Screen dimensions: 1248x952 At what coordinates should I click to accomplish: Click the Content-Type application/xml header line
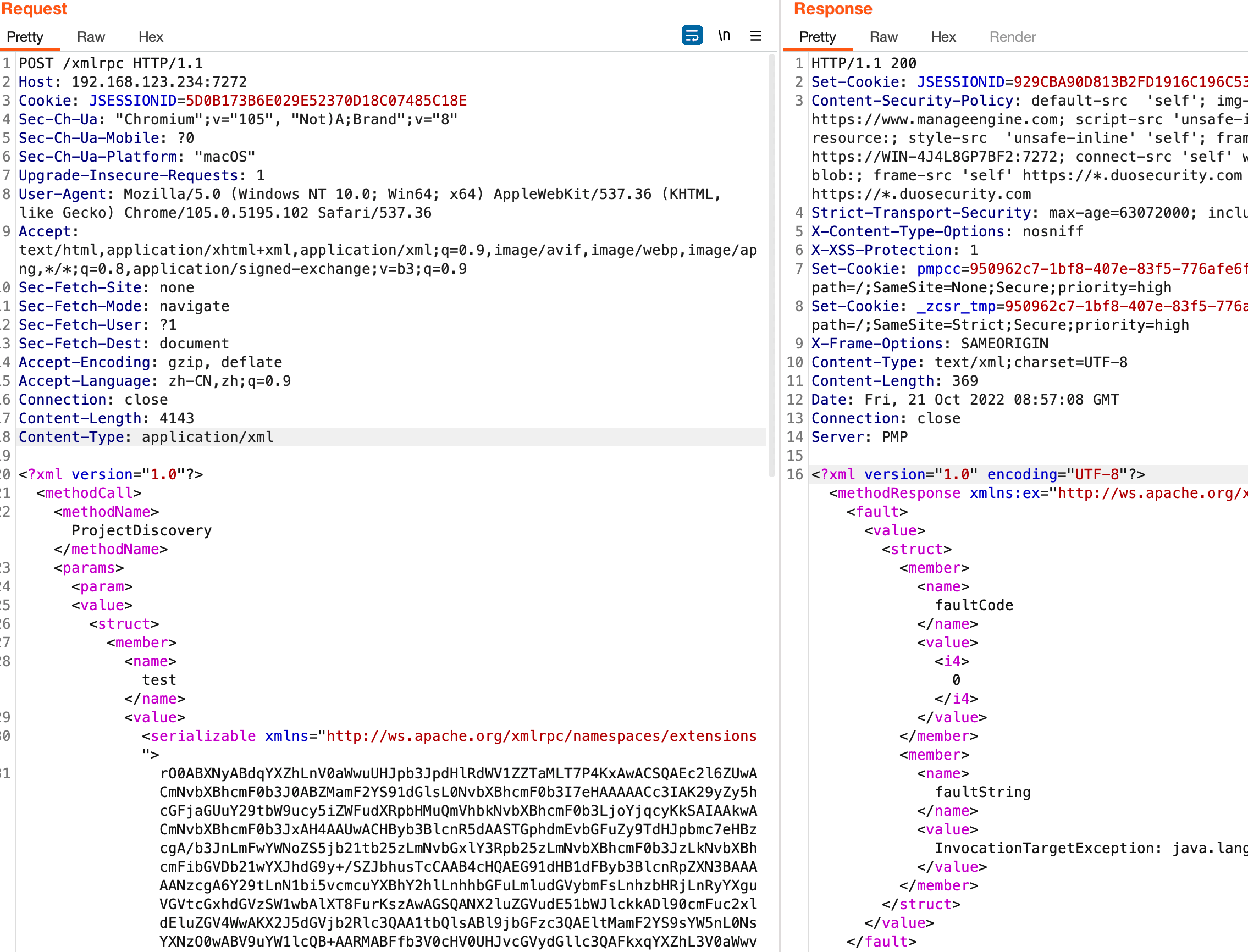(146, 437)
